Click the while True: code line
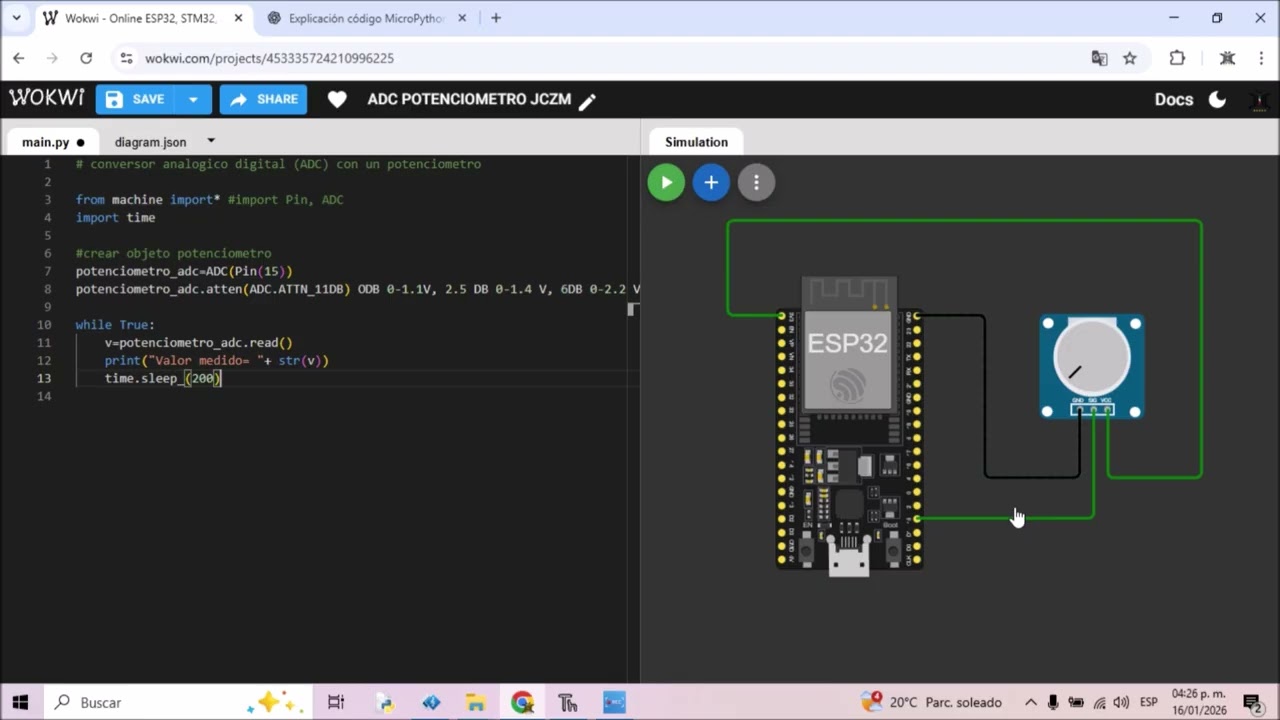Viewport: 1280px width, 720px height. [115, 324]
